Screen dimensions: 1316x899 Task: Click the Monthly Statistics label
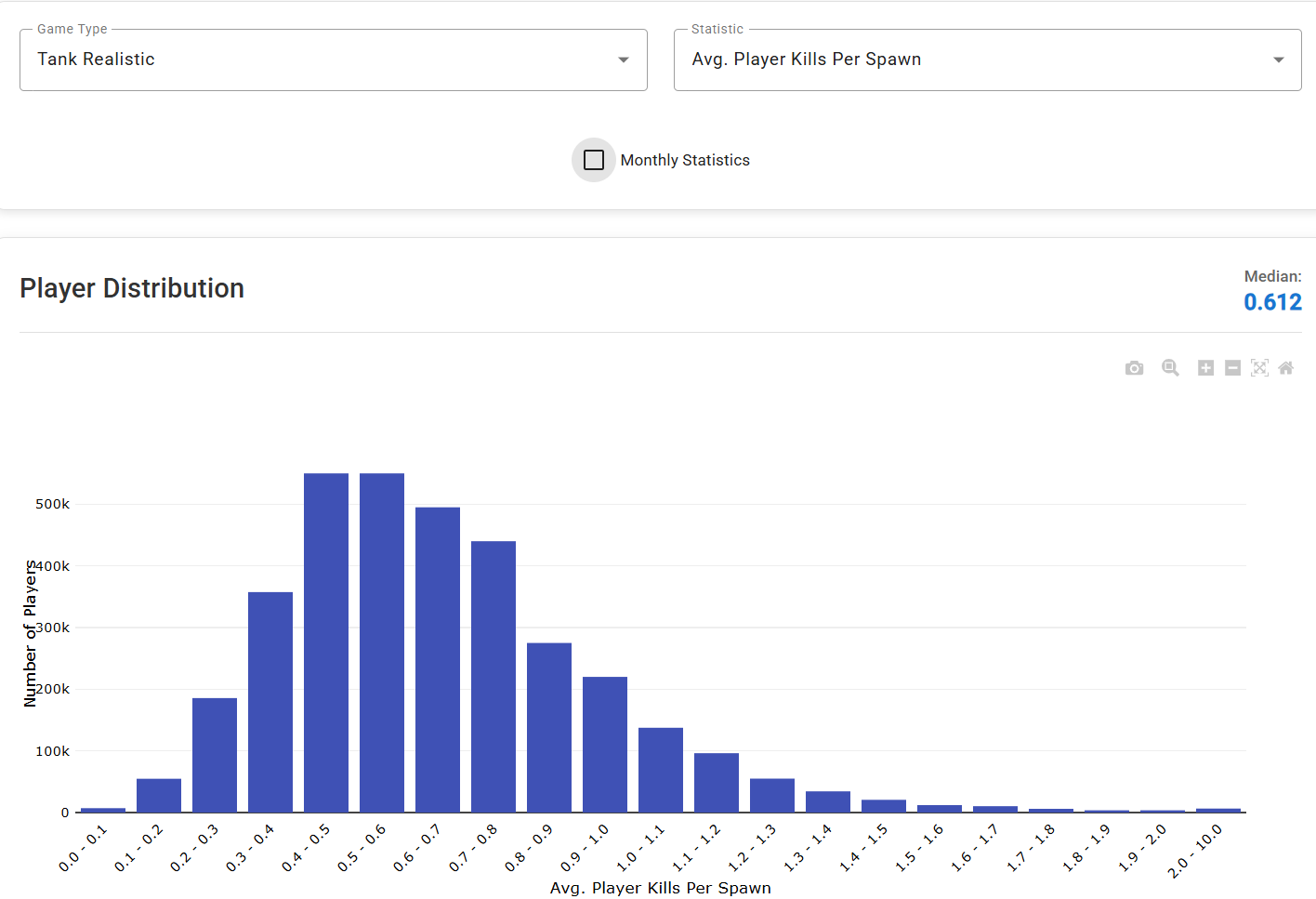tap(685, 160)
